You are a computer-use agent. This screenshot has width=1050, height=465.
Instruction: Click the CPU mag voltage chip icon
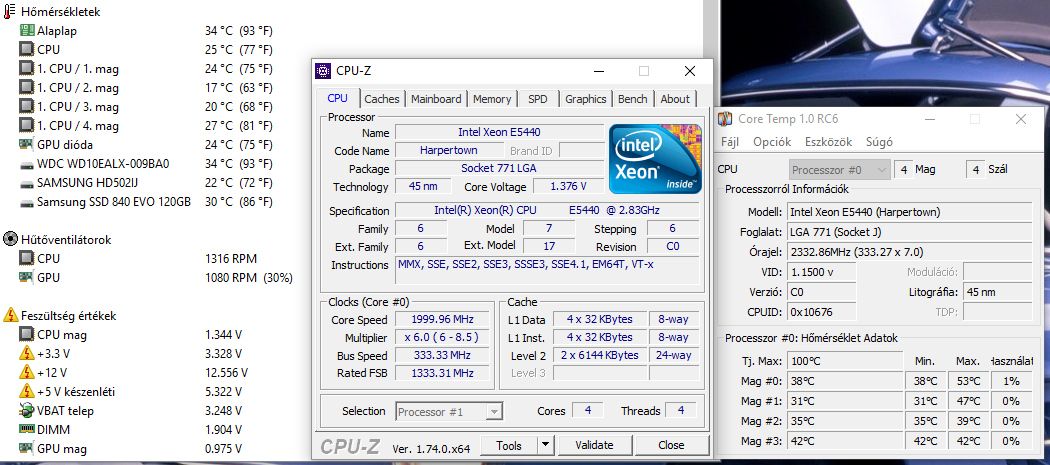pos(27,335)
